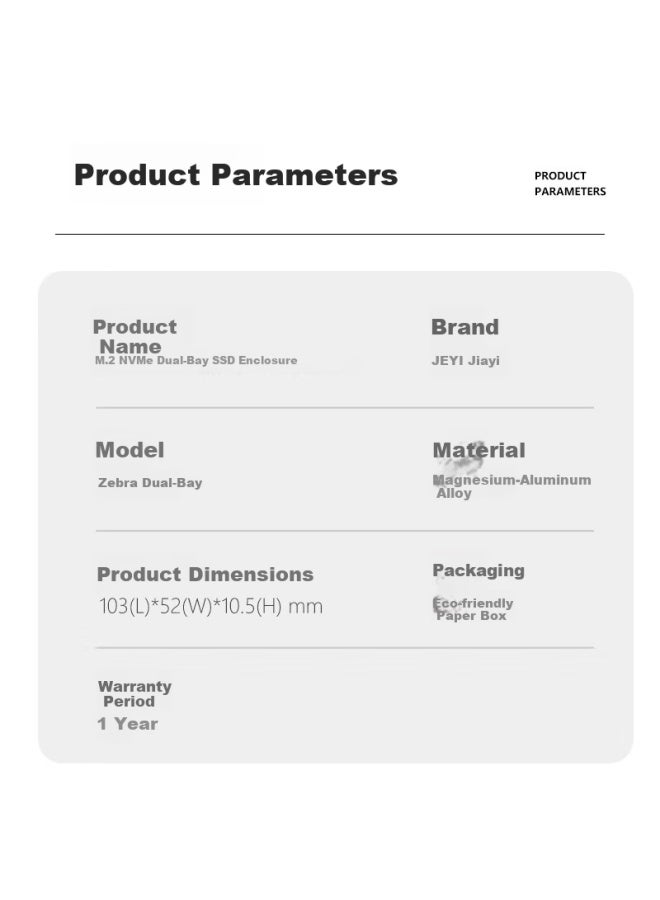The image size is (660, 900).
Task: Select the Material label
Action: pyautogui.click(x=479, y=450)
